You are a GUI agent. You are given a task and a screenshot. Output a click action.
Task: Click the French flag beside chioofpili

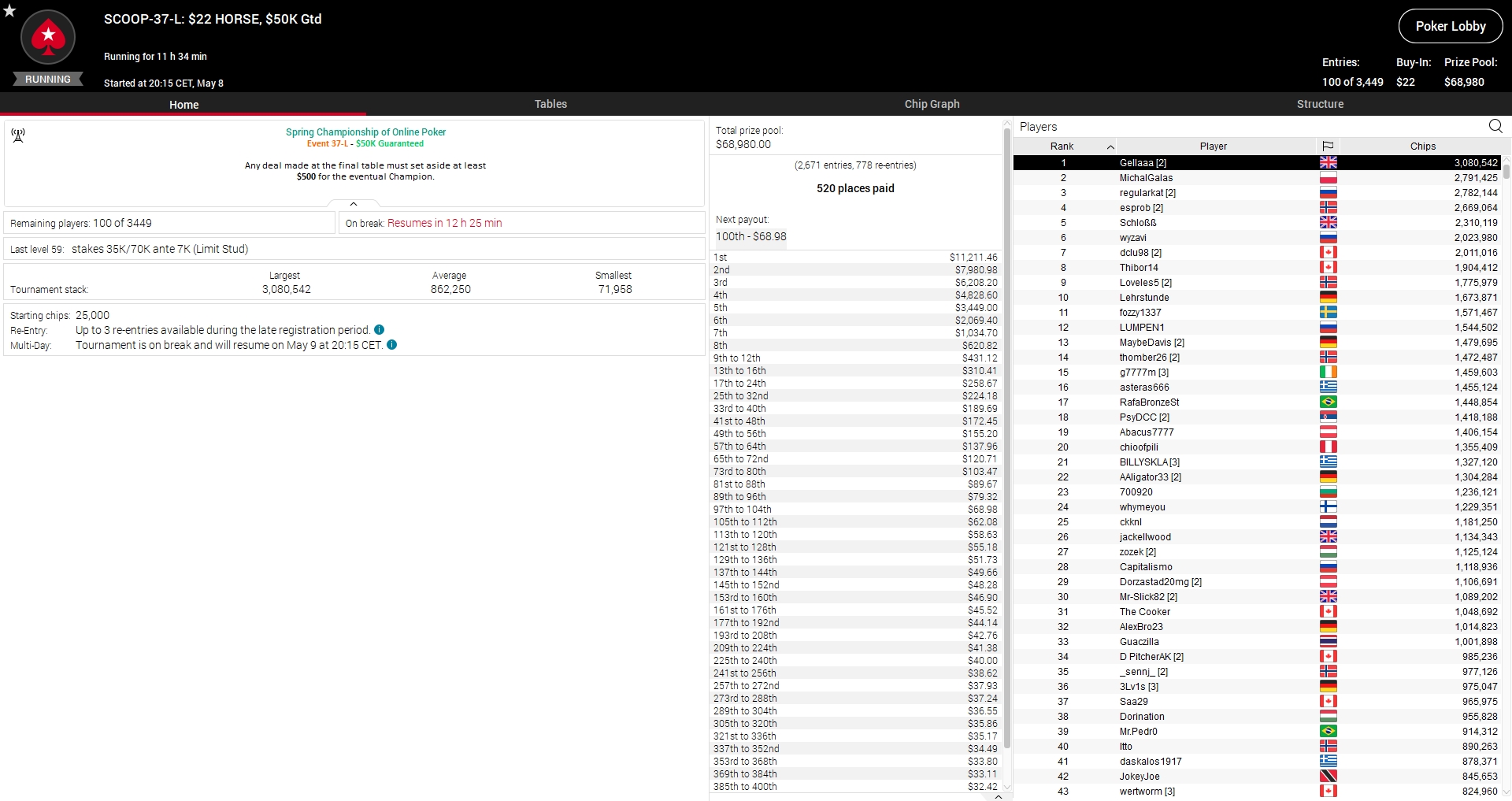pos(1328,447)
